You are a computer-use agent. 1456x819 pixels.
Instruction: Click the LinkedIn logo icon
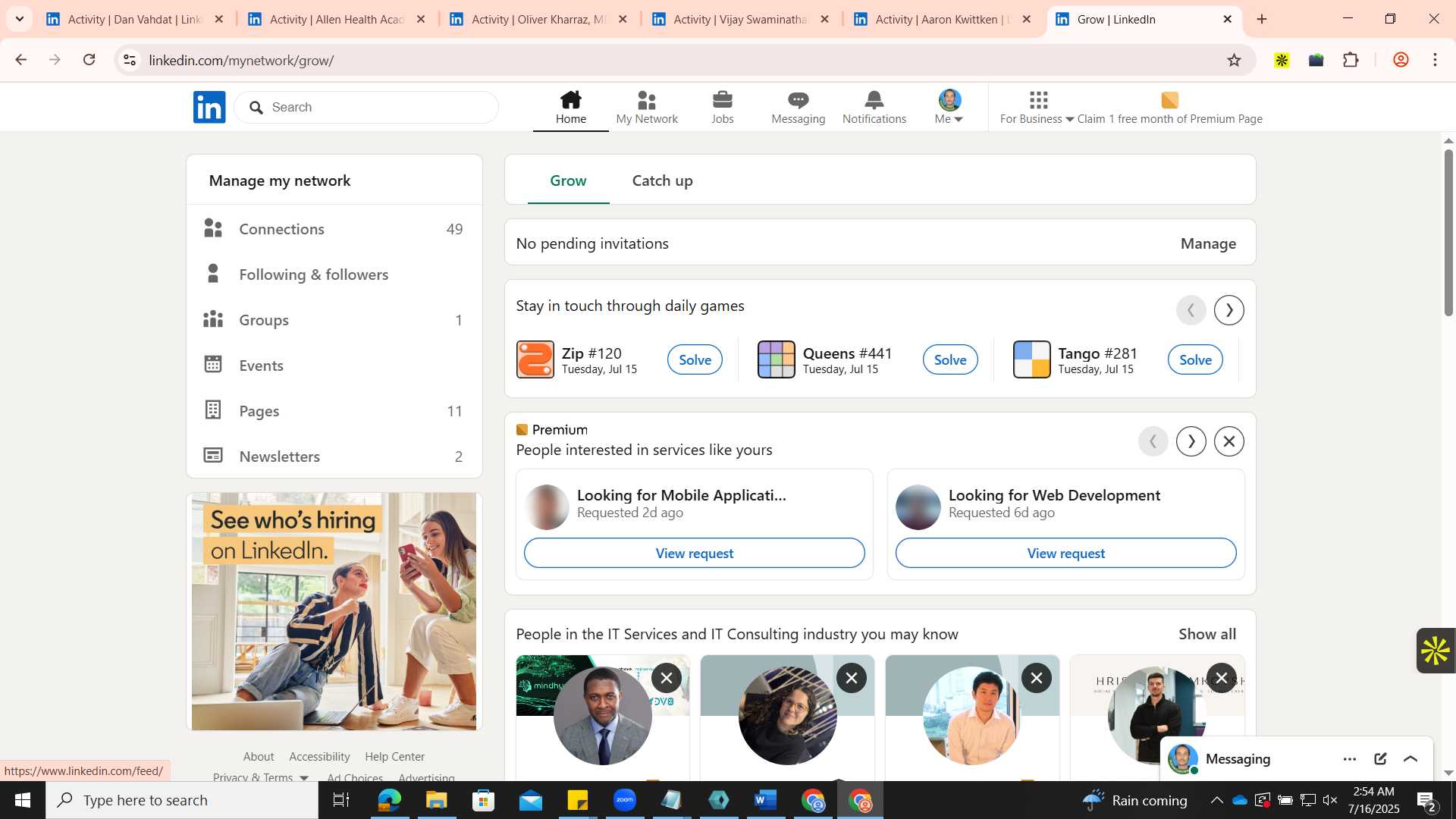[x=209, y=107]
